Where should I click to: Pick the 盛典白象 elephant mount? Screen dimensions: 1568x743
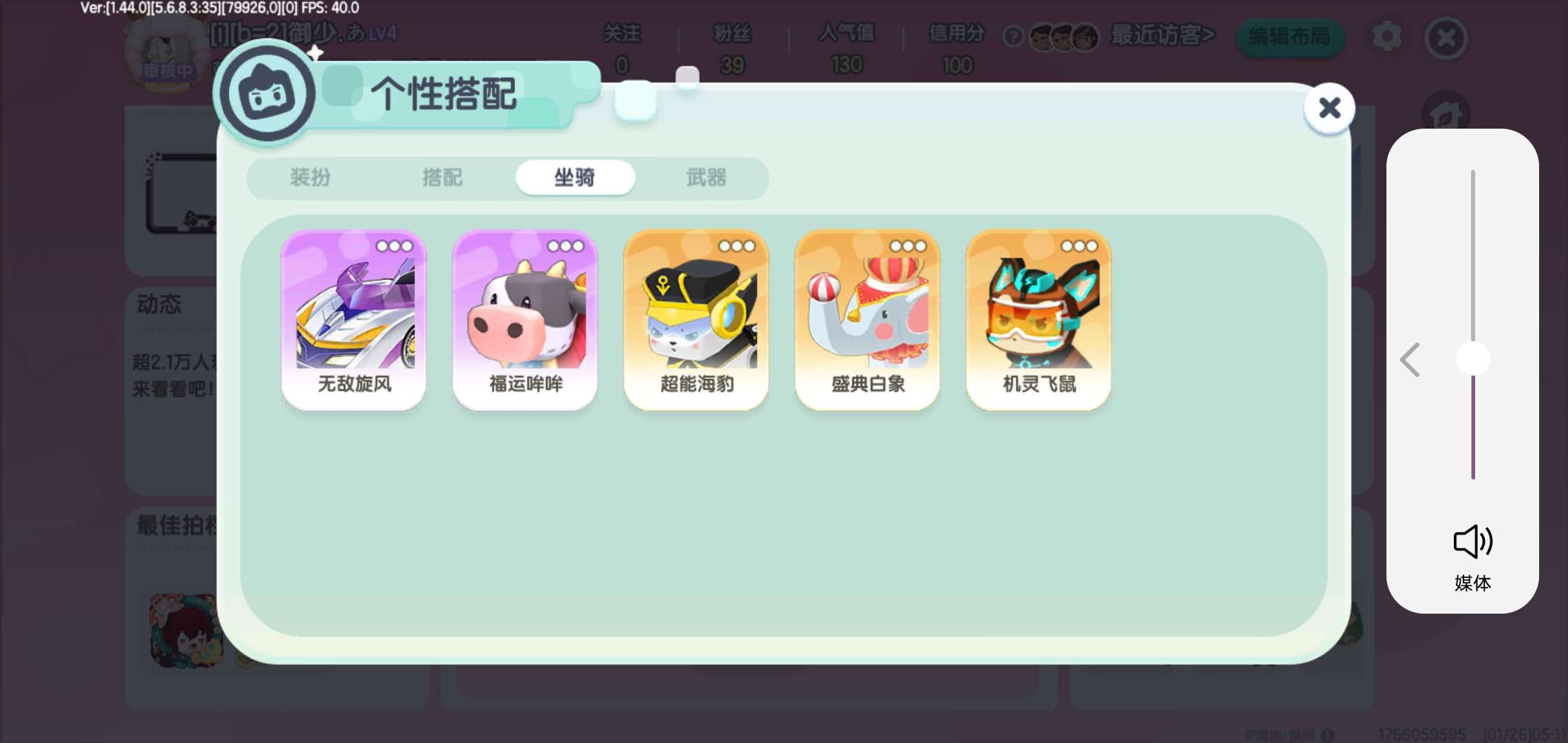tap(867, 319)
